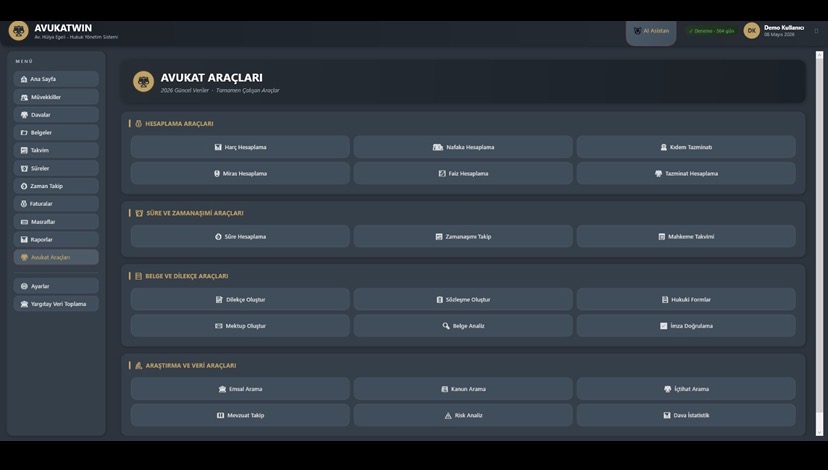Viewport: 828px width, 470px height.
Task: Open the Zamanaşımı Takip tool
Action: pyautogui.click(x=463, y=237)
